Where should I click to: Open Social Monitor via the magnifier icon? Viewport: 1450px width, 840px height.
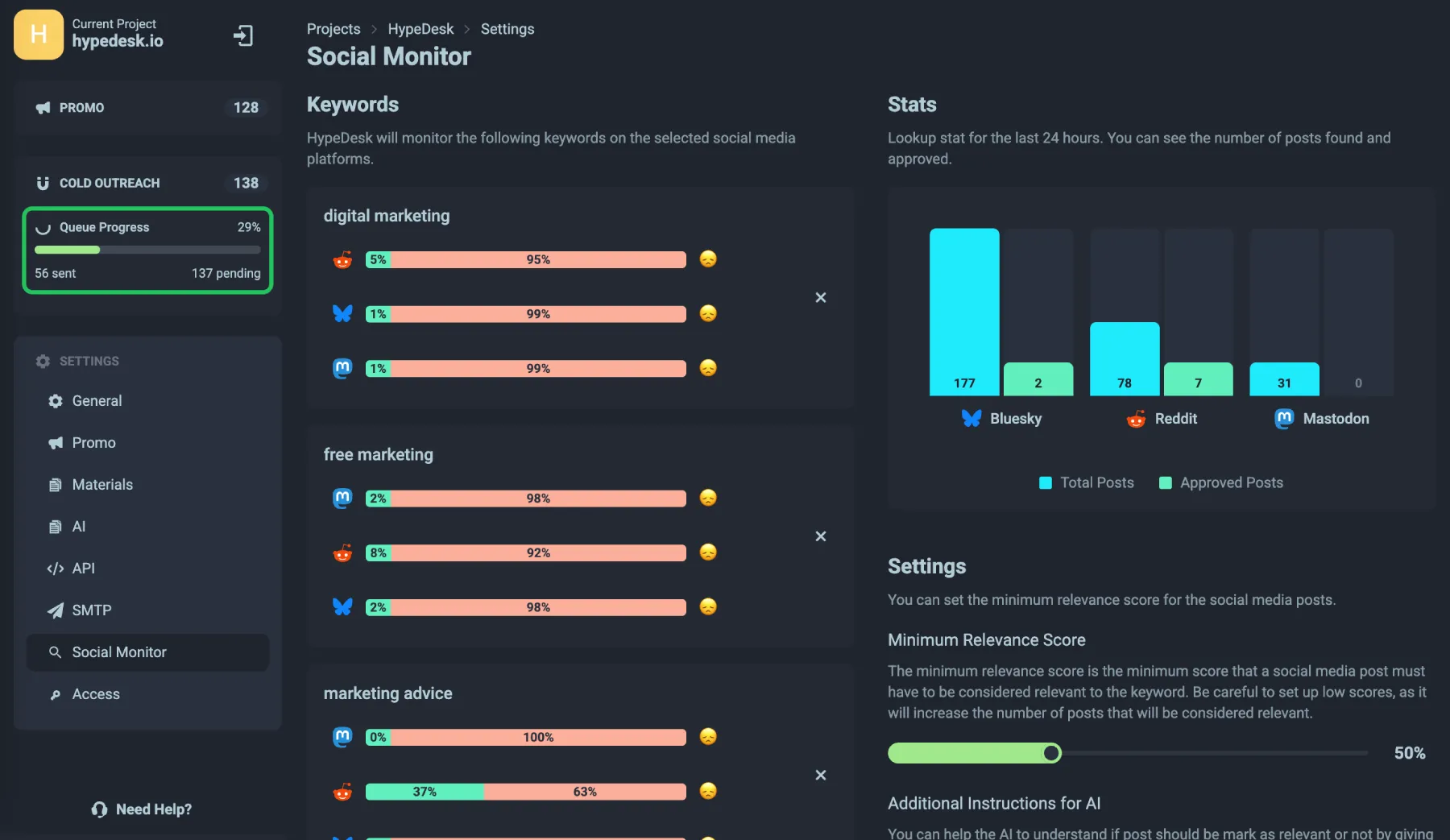[x=55, y=652]
